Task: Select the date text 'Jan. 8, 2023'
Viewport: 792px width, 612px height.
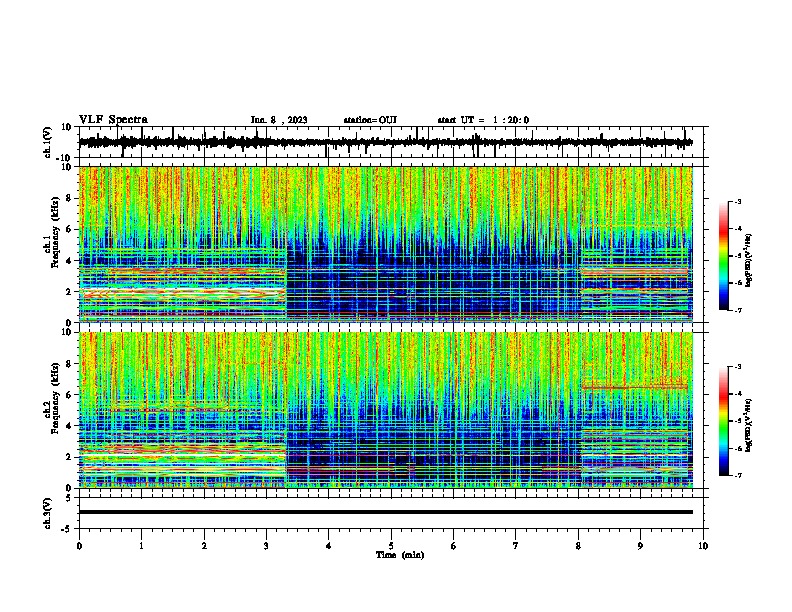Action: tap(279, 120)
